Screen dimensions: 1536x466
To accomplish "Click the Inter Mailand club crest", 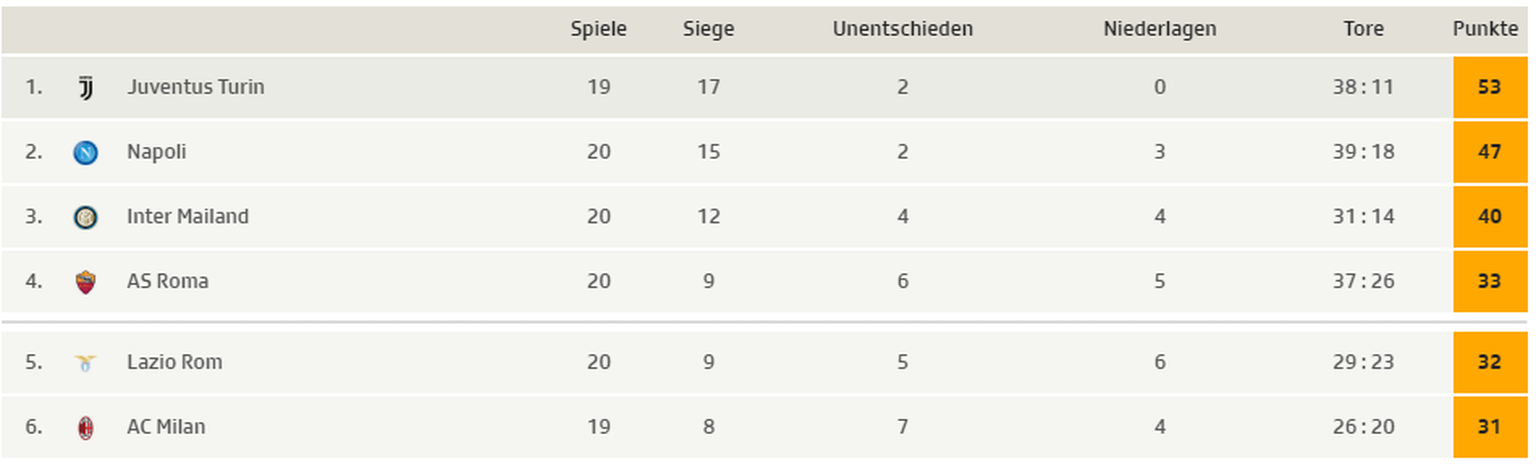I will pos(86,217).
